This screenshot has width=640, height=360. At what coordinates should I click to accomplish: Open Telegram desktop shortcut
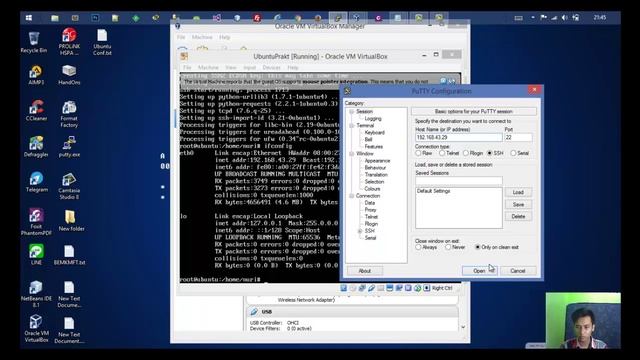tap(36, 182)
